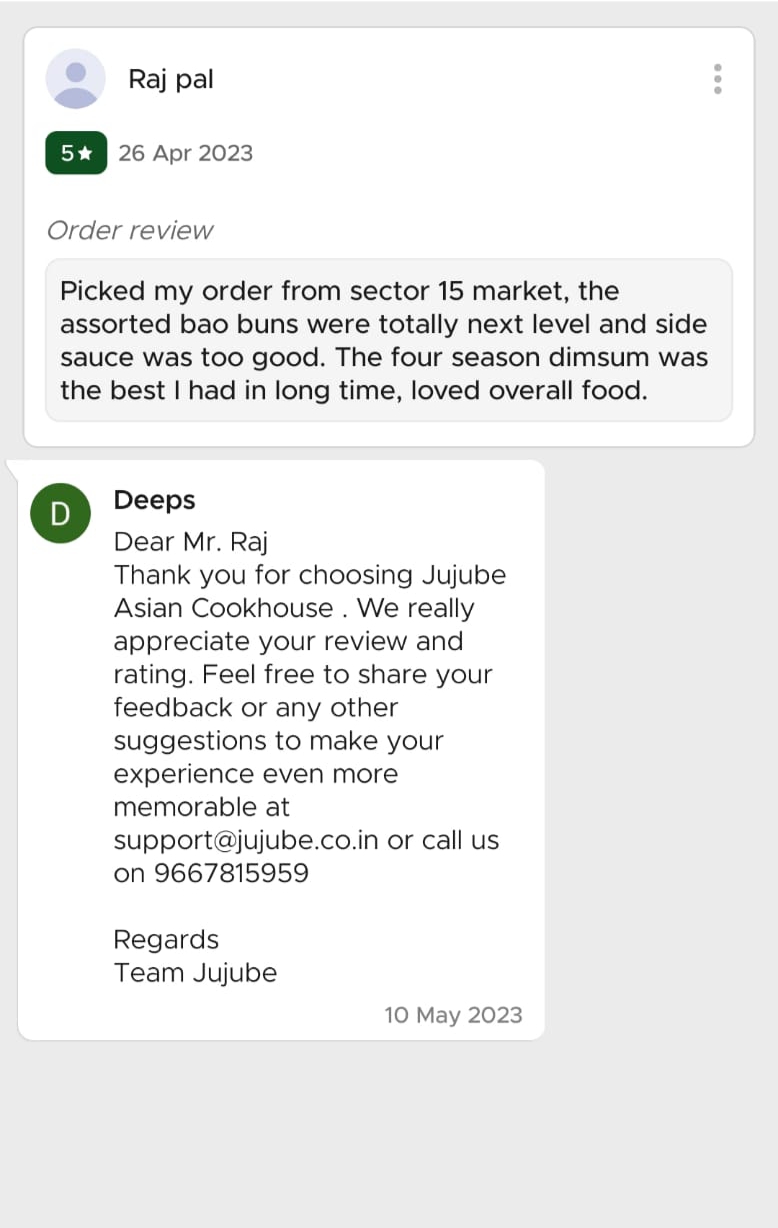Tap the green D avatar for Deeps
The width and height of the screenshot is (778, 1228).
coord(60,514)
